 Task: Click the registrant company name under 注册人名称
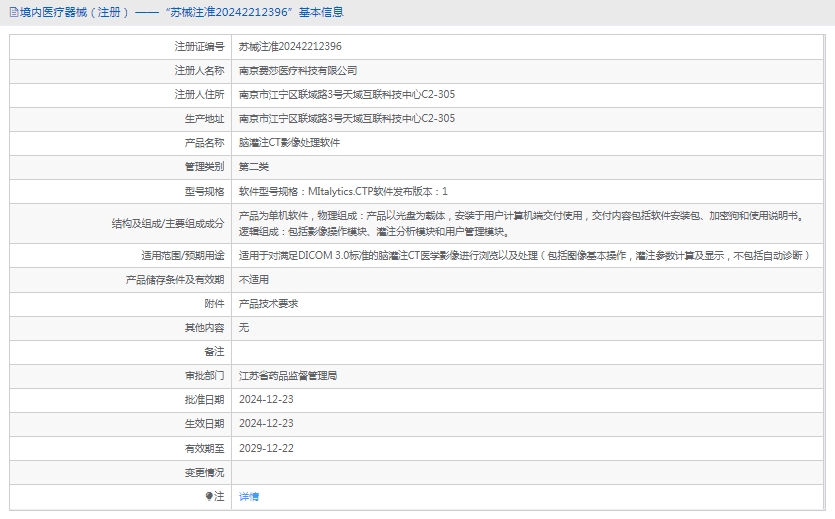(x=298, y=71)
